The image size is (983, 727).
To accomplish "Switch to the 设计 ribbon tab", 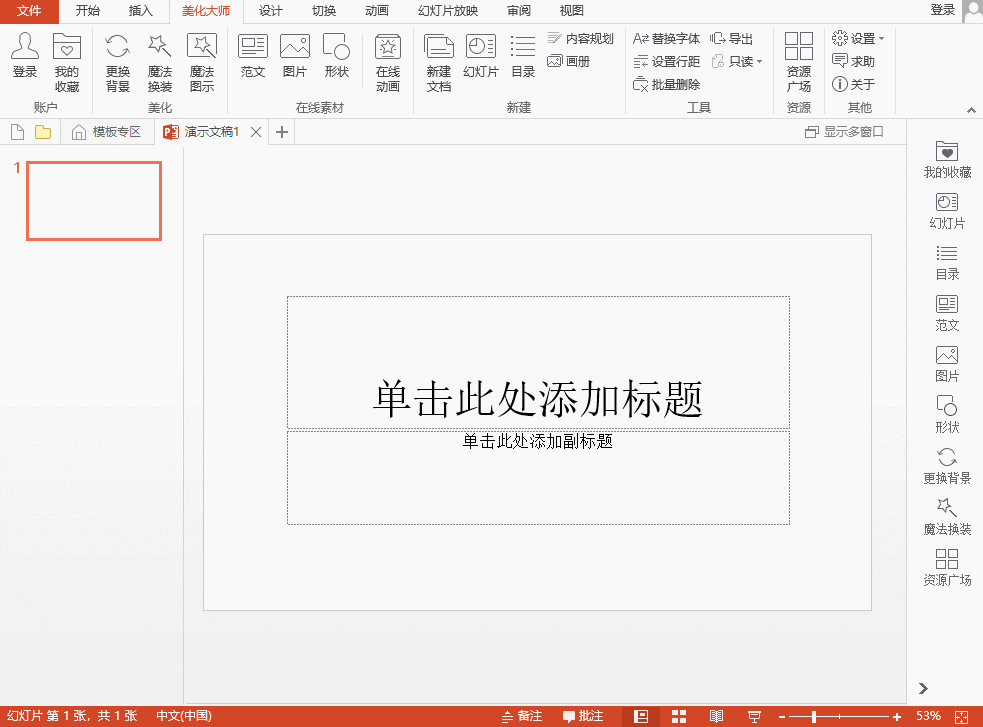I will tap(270, 11).
